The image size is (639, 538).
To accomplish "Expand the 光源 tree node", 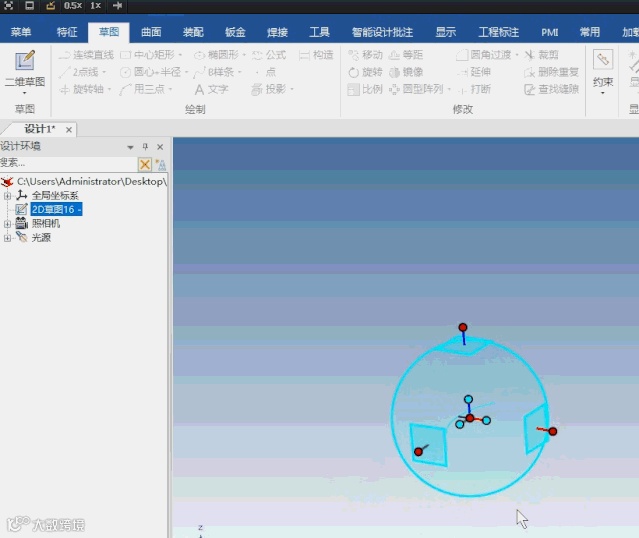I will pos(7,238).
